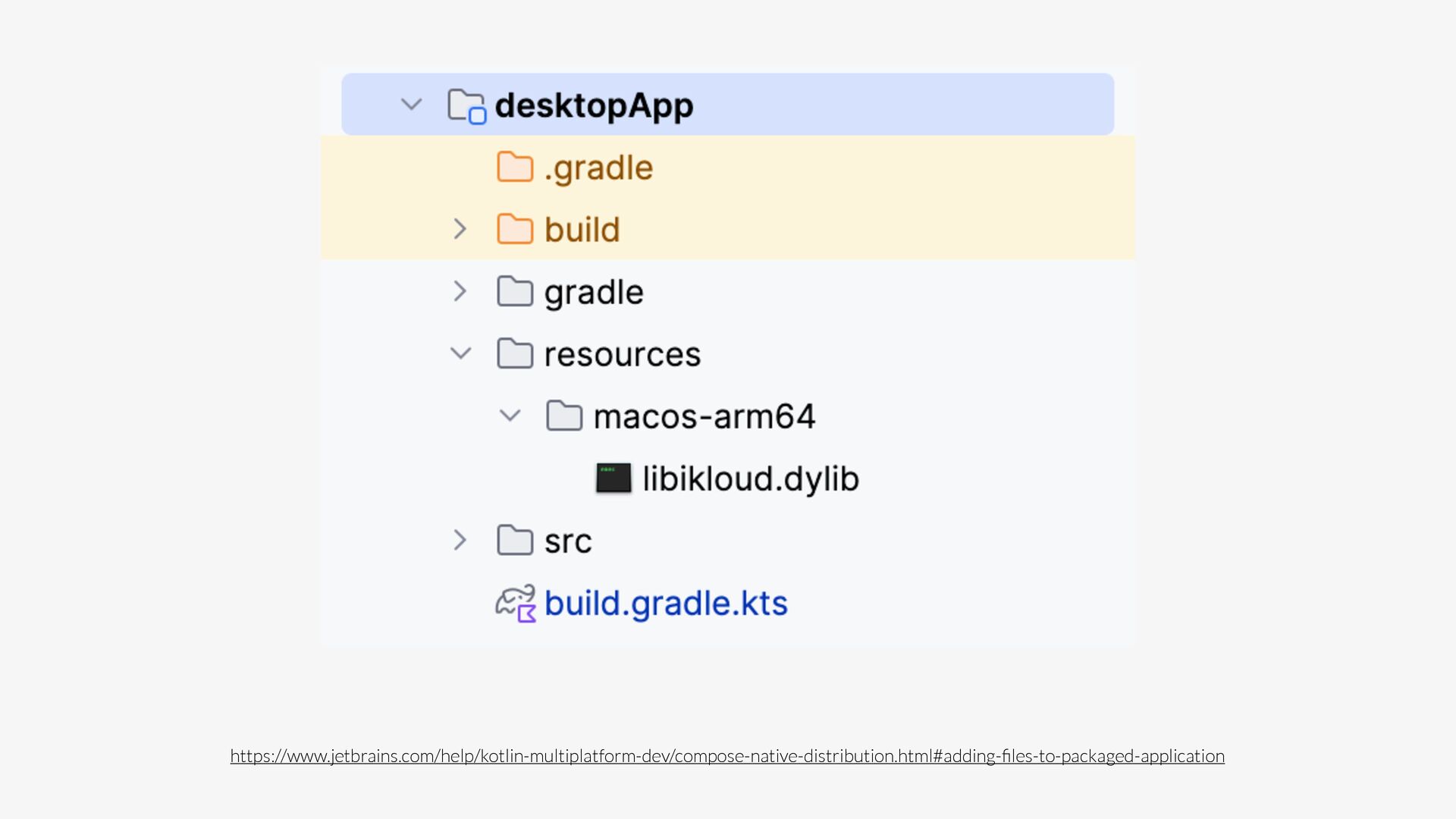Click the gray gradle folder icon

tap(515, 291)
